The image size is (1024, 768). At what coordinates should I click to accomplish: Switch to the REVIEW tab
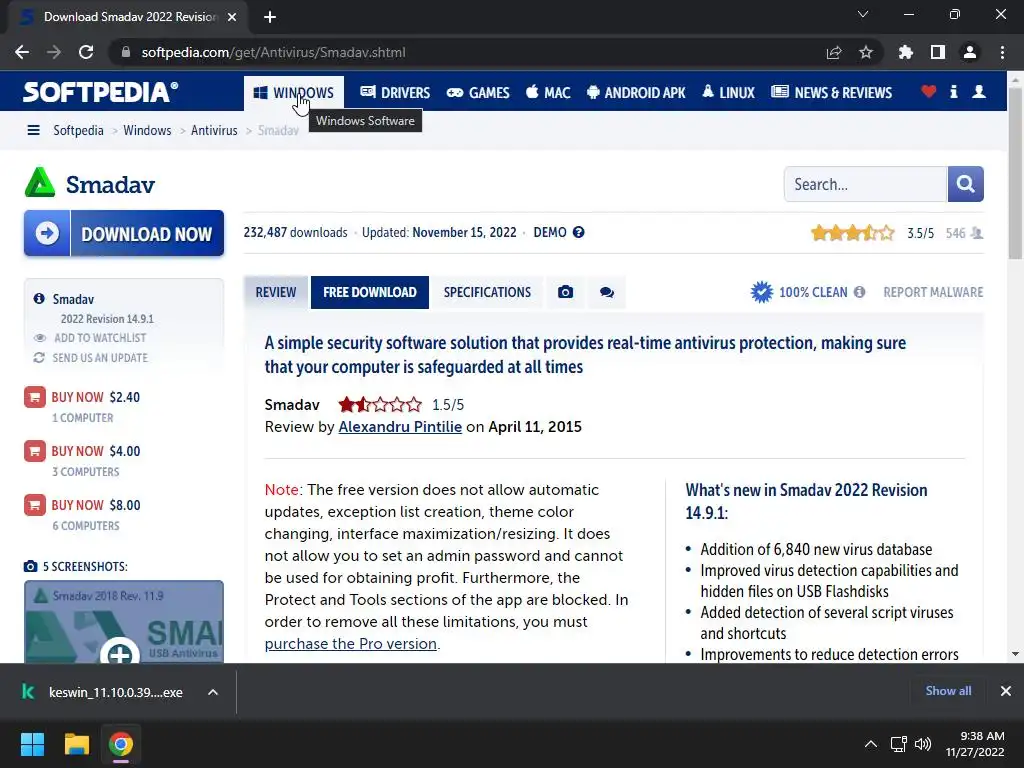pos(276,293)
